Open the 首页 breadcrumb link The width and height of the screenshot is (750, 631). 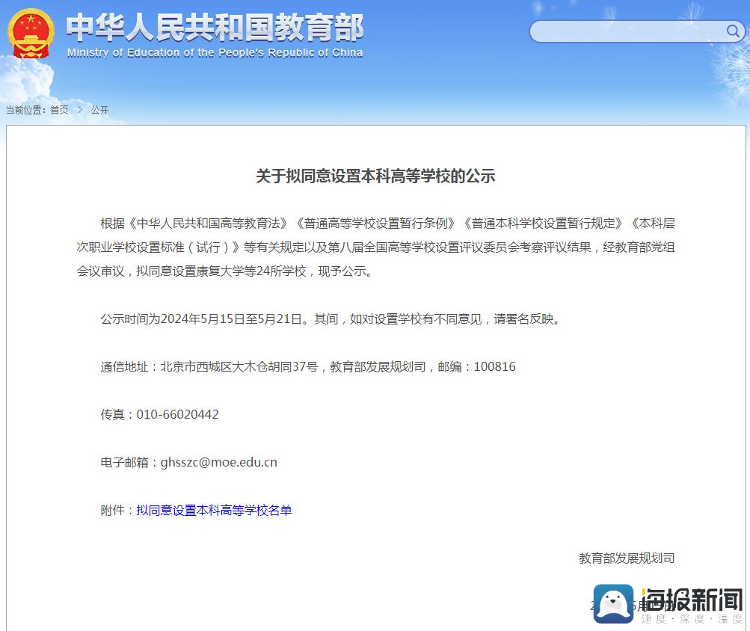click(59, 110)
